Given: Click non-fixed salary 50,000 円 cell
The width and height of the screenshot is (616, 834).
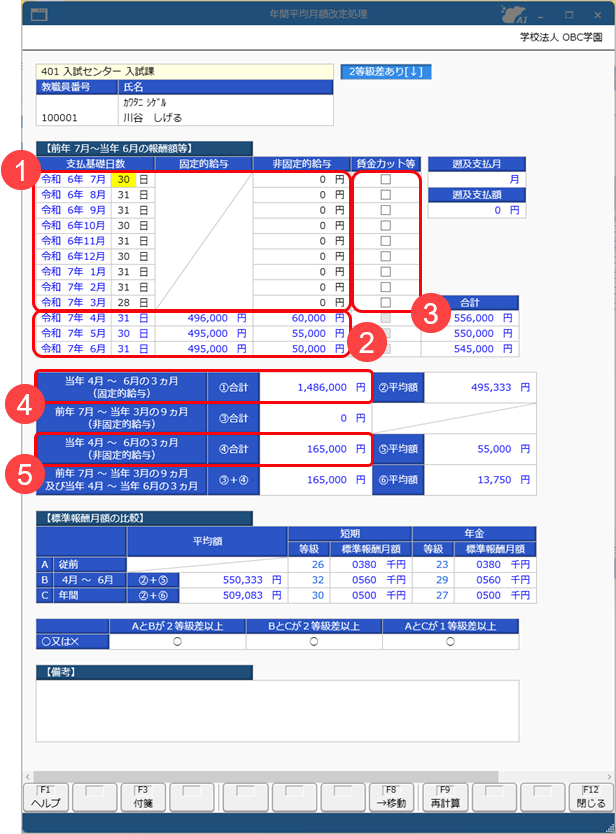Looking at the screenshot, I should [302, 349].
